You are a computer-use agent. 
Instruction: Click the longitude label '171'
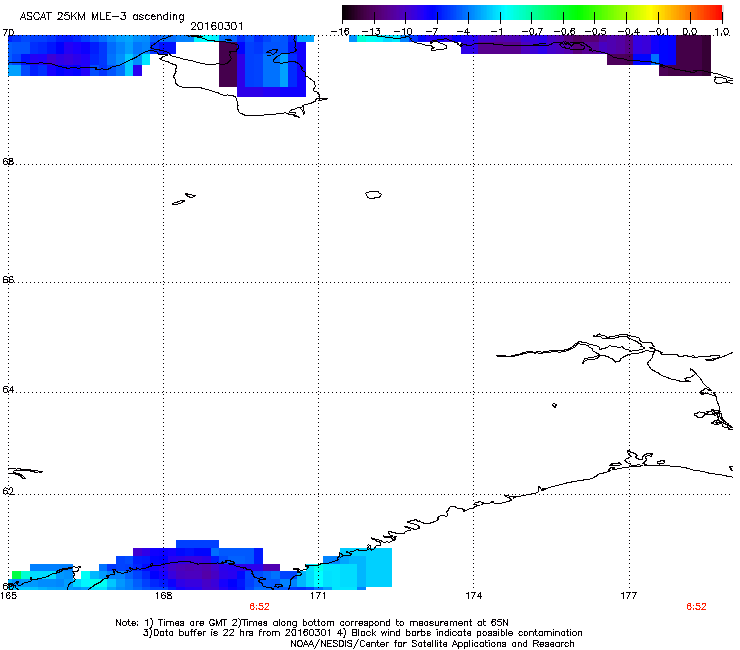tap(318, 595)
